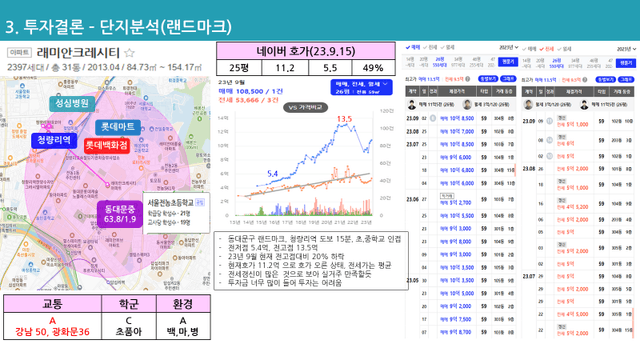The height and width of the screenshot is (360, 640).
Task: Click the blue button beside the size tabs in the left panel
Action: tap(508, 62)
